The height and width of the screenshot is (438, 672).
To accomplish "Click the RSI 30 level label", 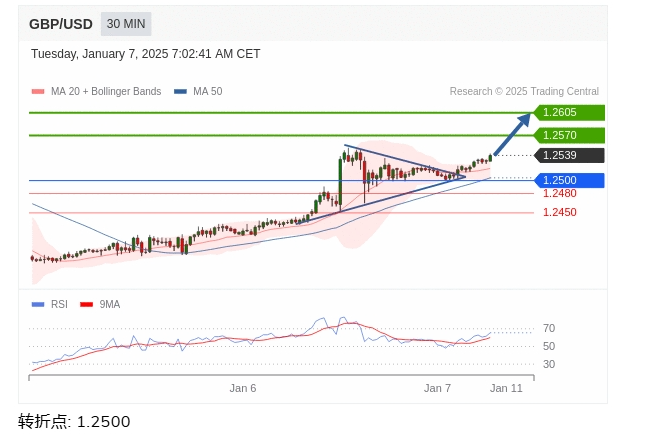I will (x=549, y=364).
